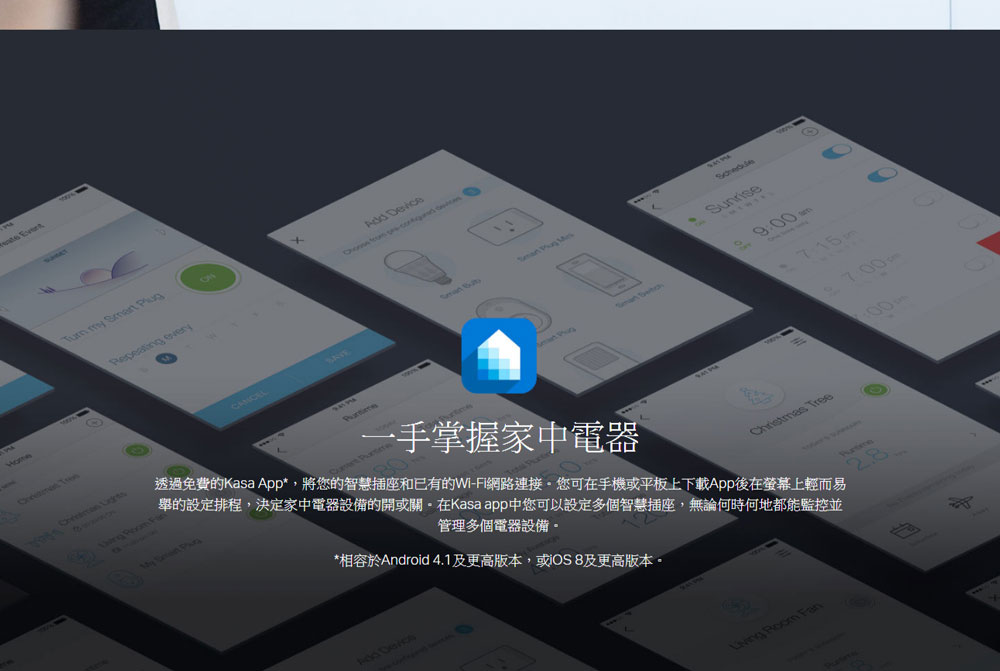Tap the plus icon on the Schedule screen
Viewport: 1000px width, 671px height.
click(809, 131)
